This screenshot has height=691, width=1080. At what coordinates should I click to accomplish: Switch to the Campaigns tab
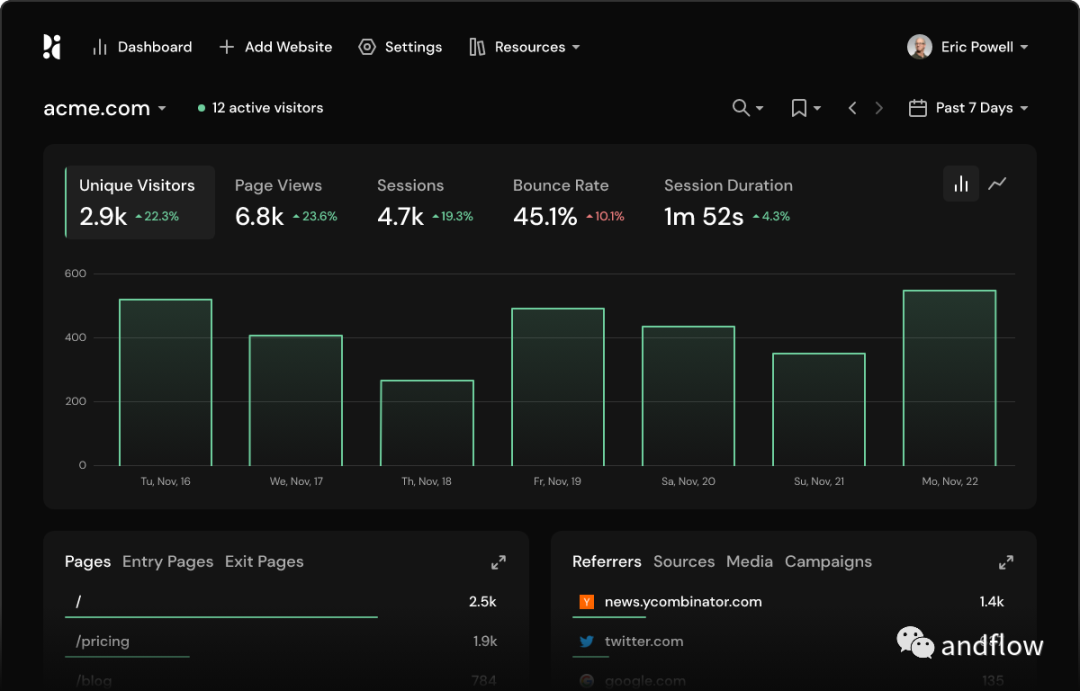pyautogui.click(x=828, y=562)
